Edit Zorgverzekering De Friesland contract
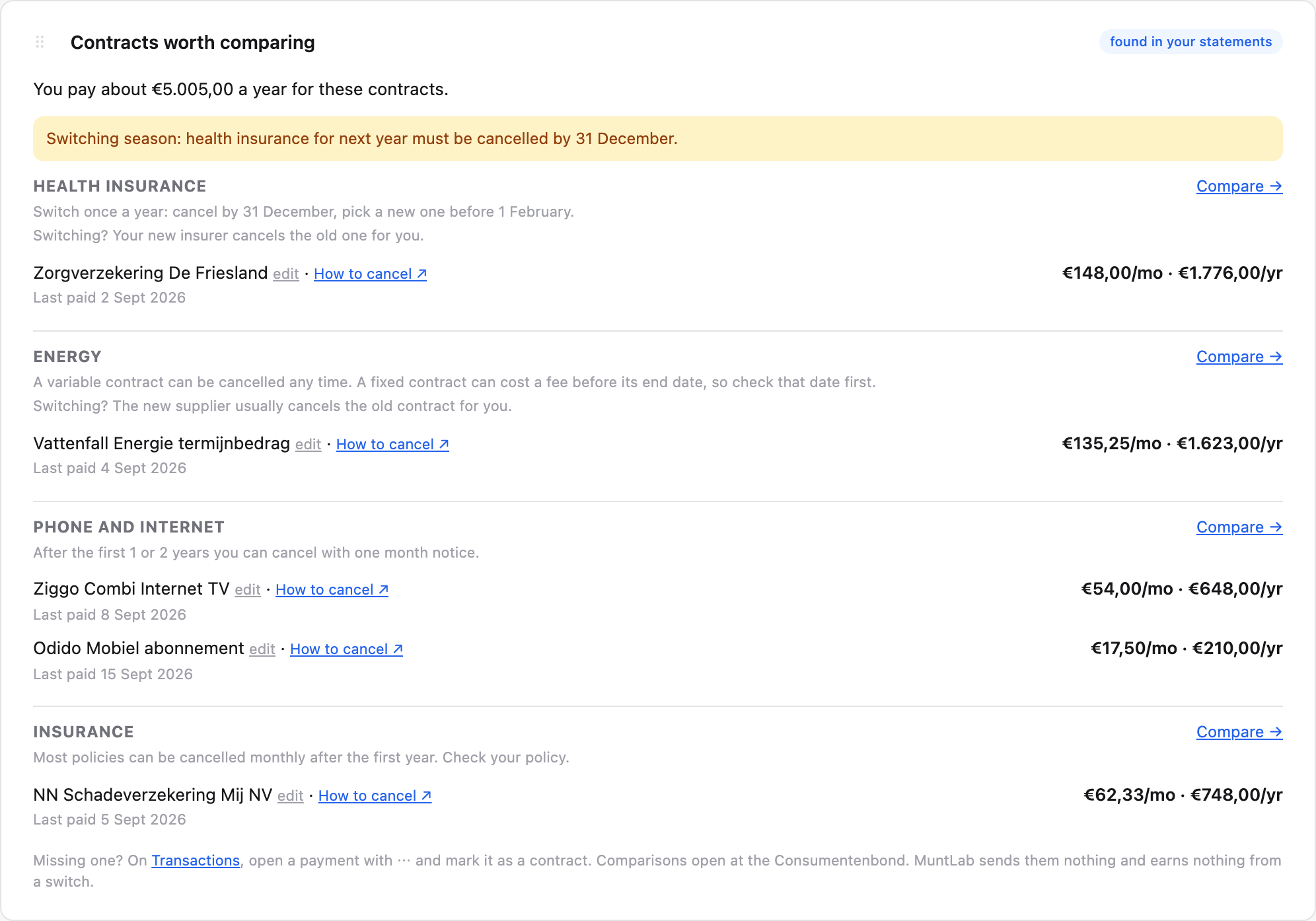1316x921 pixels. click(x=286, y=274)
